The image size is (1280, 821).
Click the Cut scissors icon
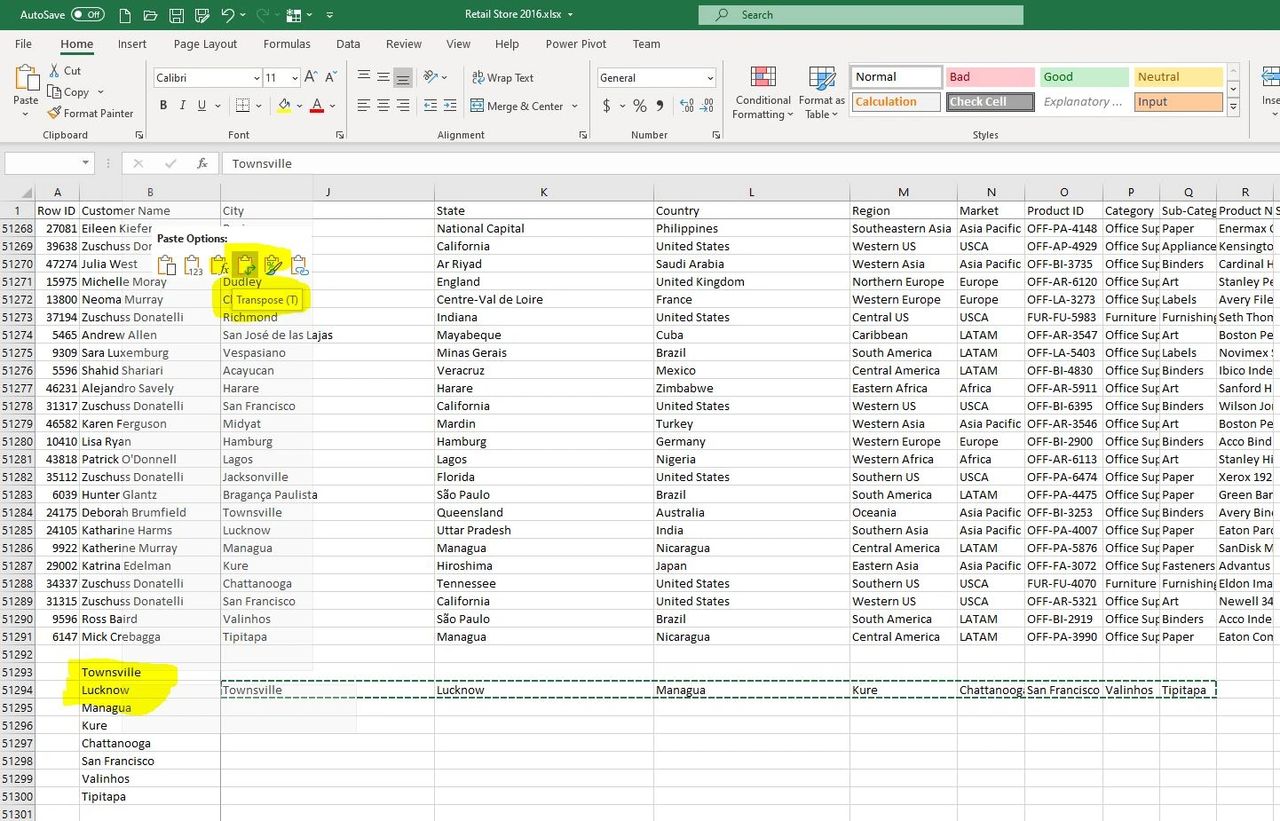click(x=55, y=71)
